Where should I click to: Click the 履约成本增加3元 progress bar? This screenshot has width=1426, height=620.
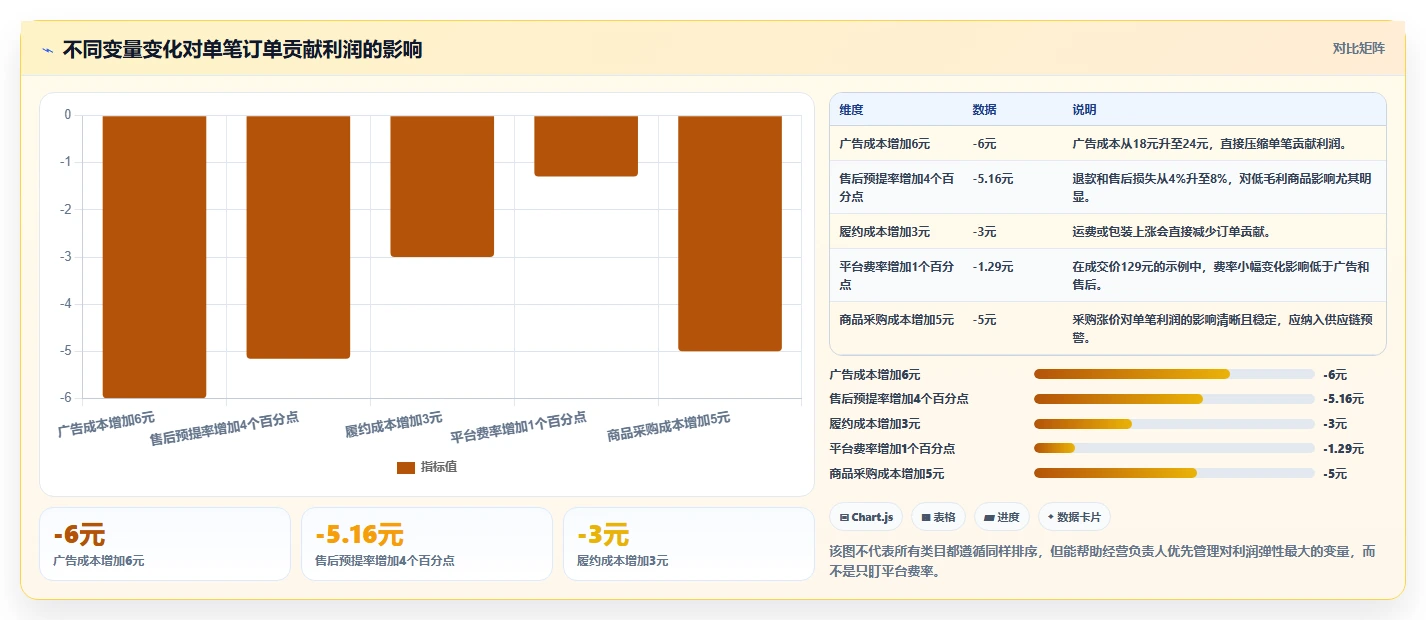(1174, 423)
